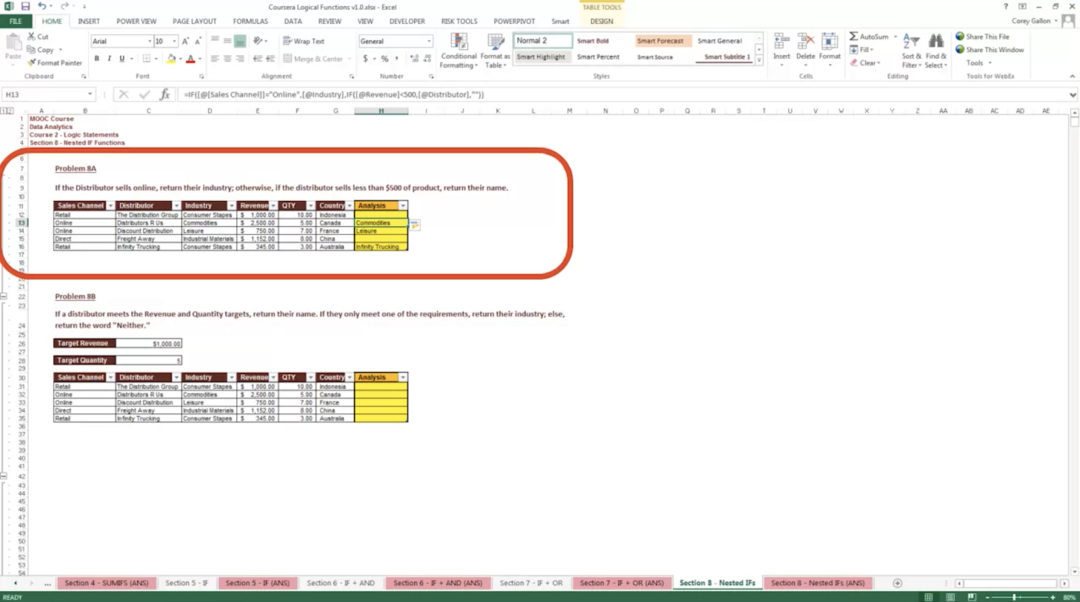This screenshot has width=1080, height=602.
Task: Click the Delete cells icon
Action: 805,47
